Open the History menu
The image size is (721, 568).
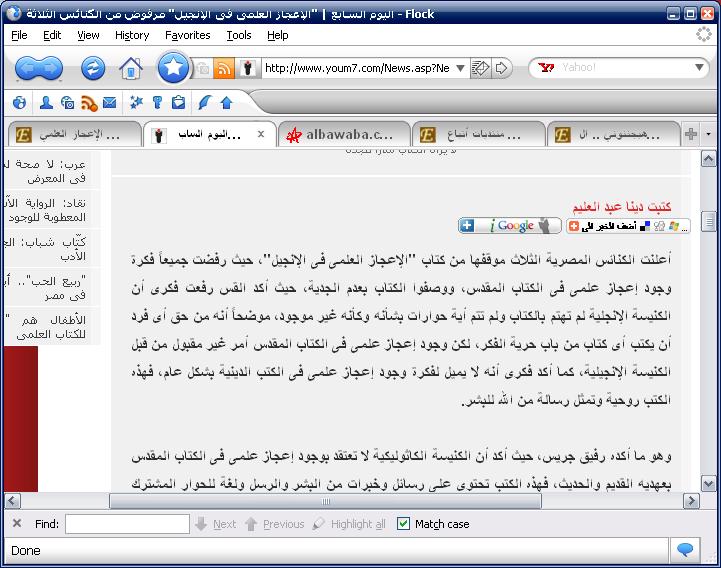click(x=131, y=35)
